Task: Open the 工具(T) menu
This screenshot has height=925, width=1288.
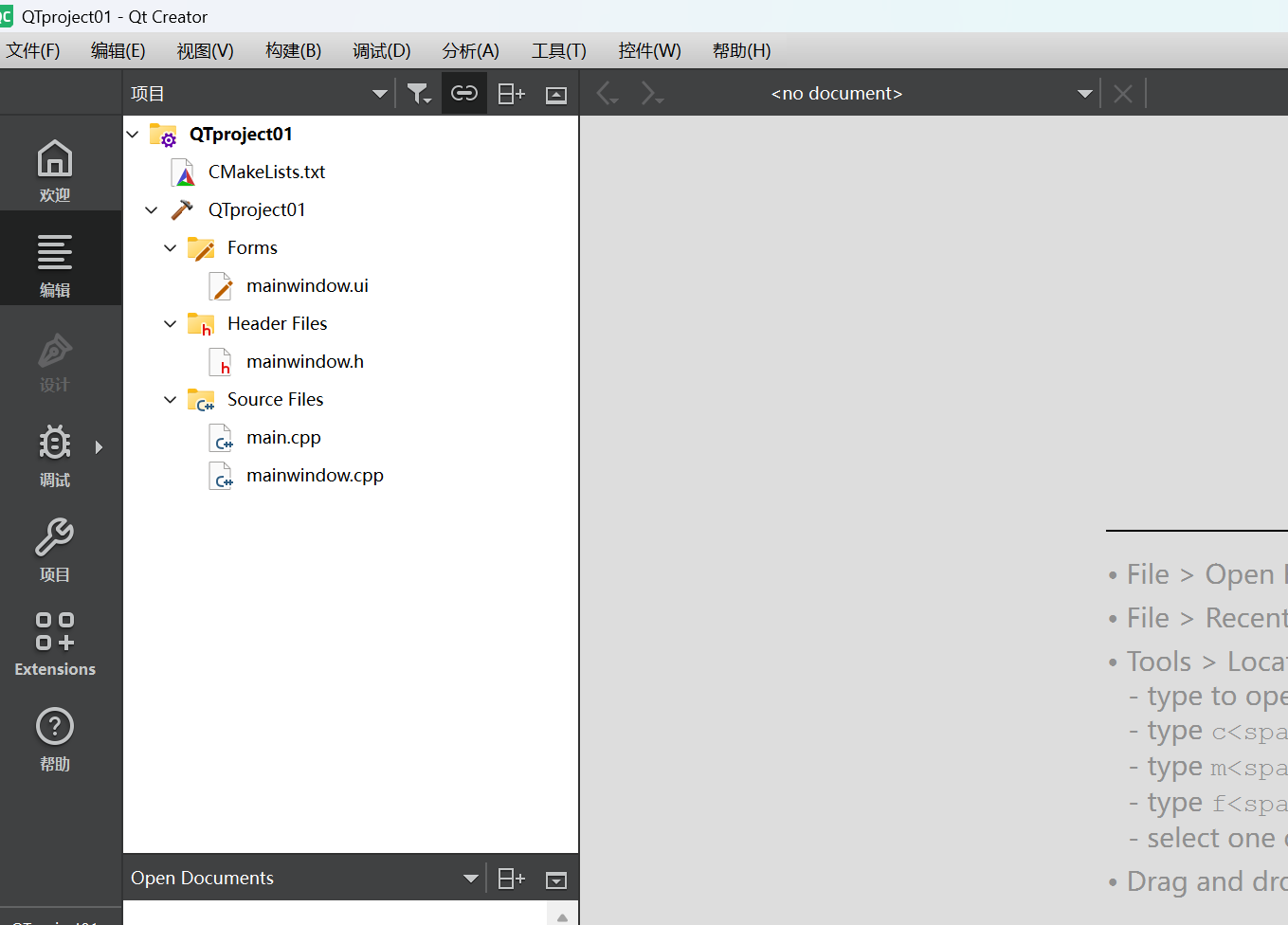Action: pyautogui.click(x=559, y=51)
